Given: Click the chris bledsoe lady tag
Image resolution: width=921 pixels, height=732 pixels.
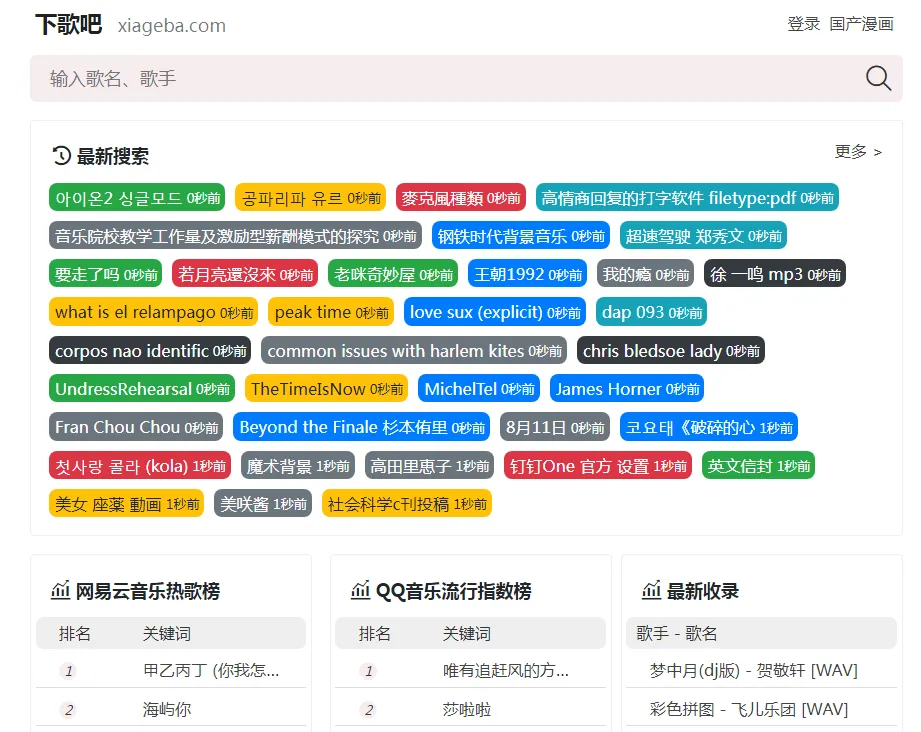Looking at the screenshot, I should click(x=671, y=351).
